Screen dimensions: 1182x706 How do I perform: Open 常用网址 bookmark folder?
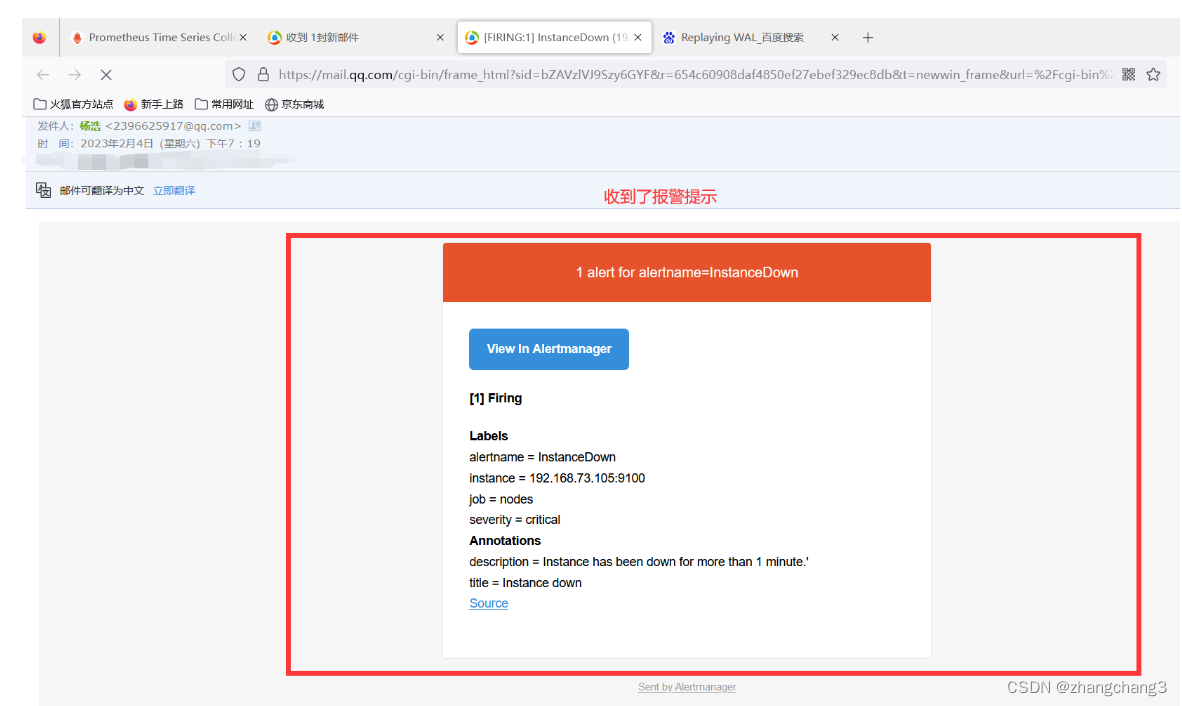pyautogui.click(x=224, y=105)
